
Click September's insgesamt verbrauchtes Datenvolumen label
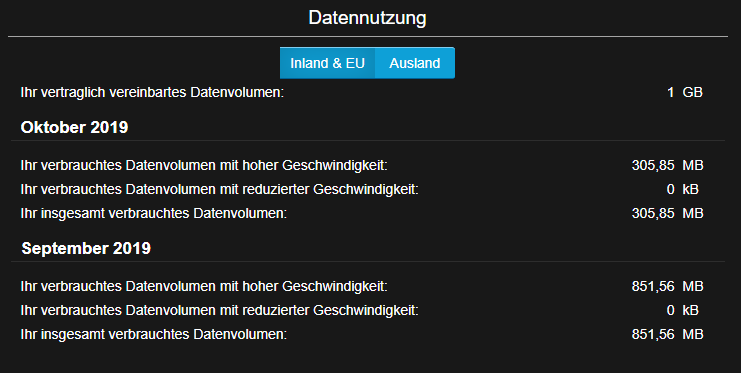[x=154, y=335]
